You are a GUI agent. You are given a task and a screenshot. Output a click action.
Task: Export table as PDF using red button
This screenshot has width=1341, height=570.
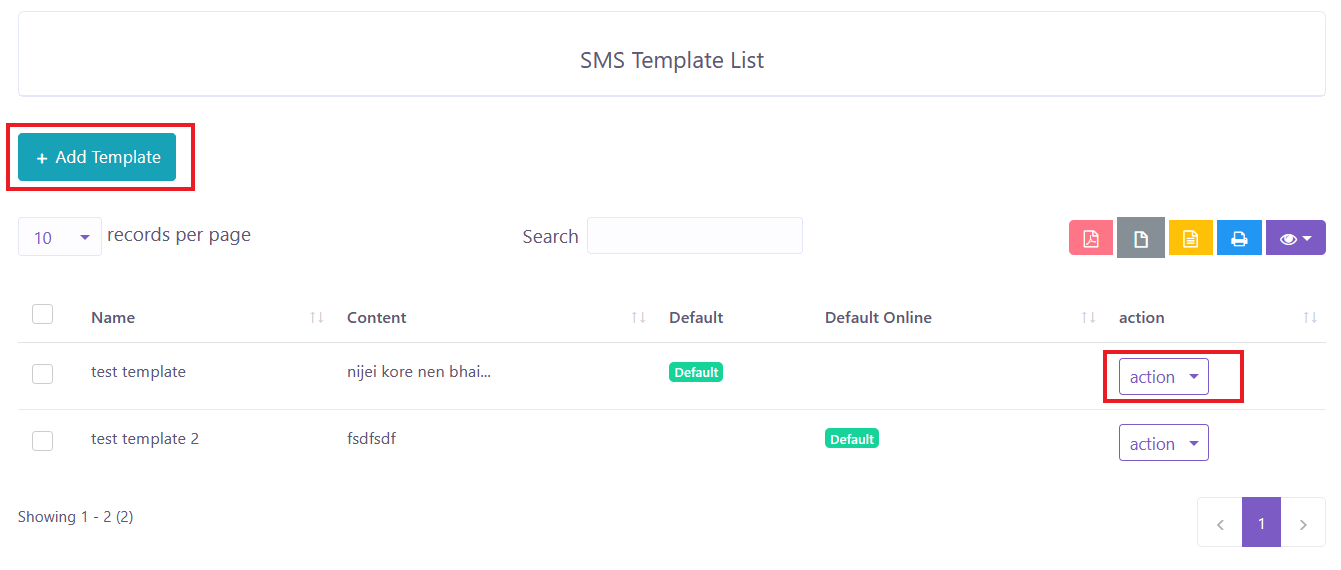[1090, 238]
